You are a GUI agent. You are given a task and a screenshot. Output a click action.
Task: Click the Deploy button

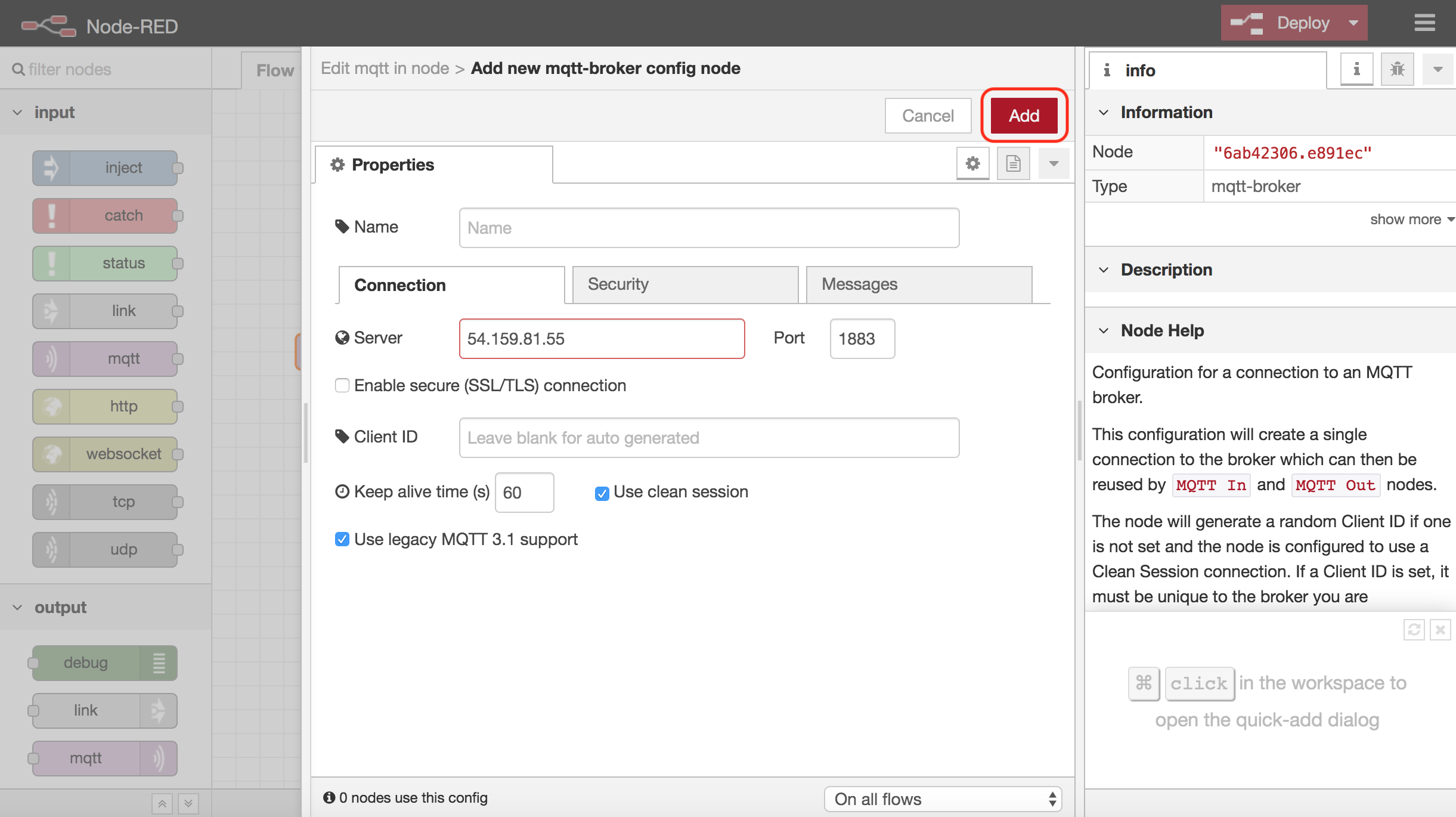coord(1280,23)
